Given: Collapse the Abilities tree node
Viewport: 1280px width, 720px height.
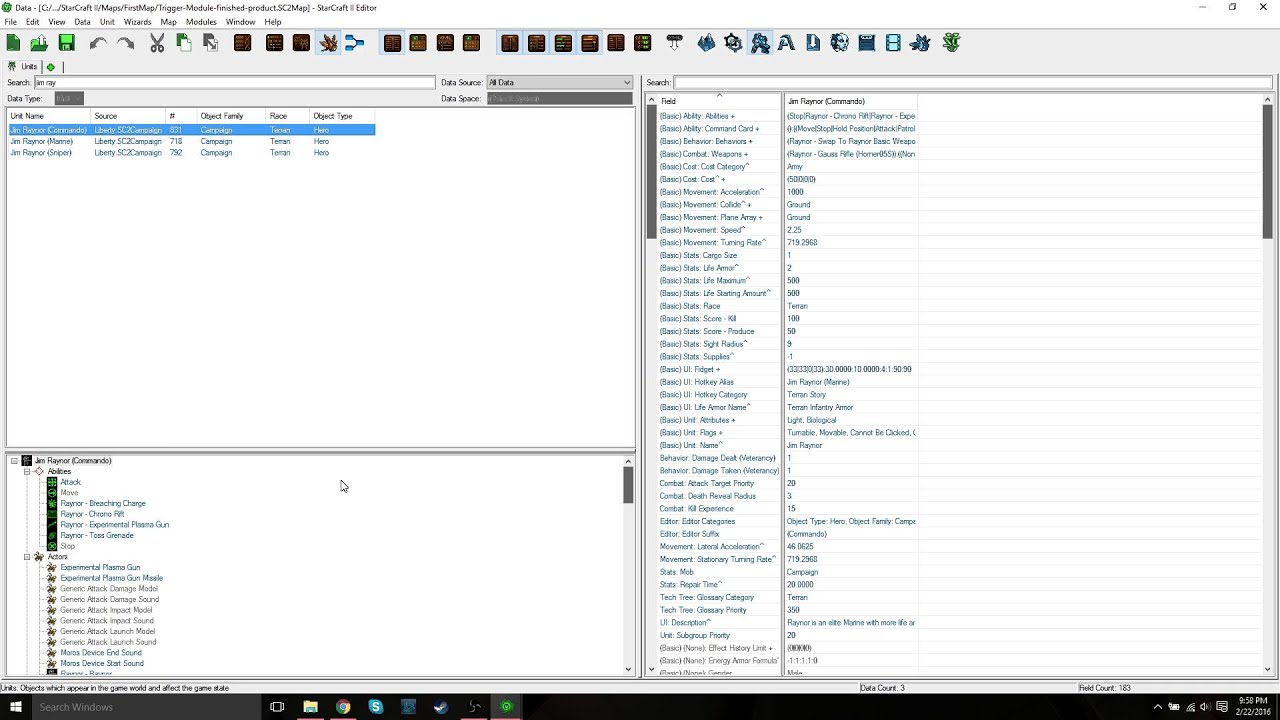Looking at the screenshot, I should click(27, 471).
